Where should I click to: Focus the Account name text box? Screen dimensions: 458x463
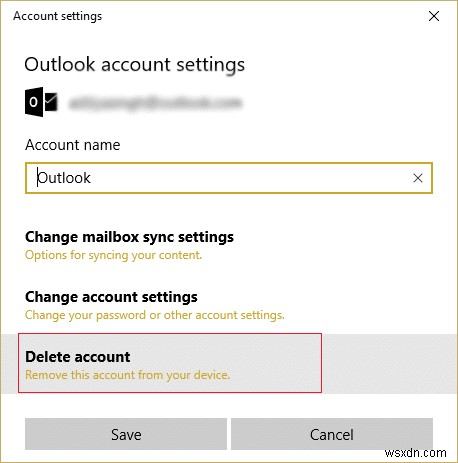[x=229, y=178]
